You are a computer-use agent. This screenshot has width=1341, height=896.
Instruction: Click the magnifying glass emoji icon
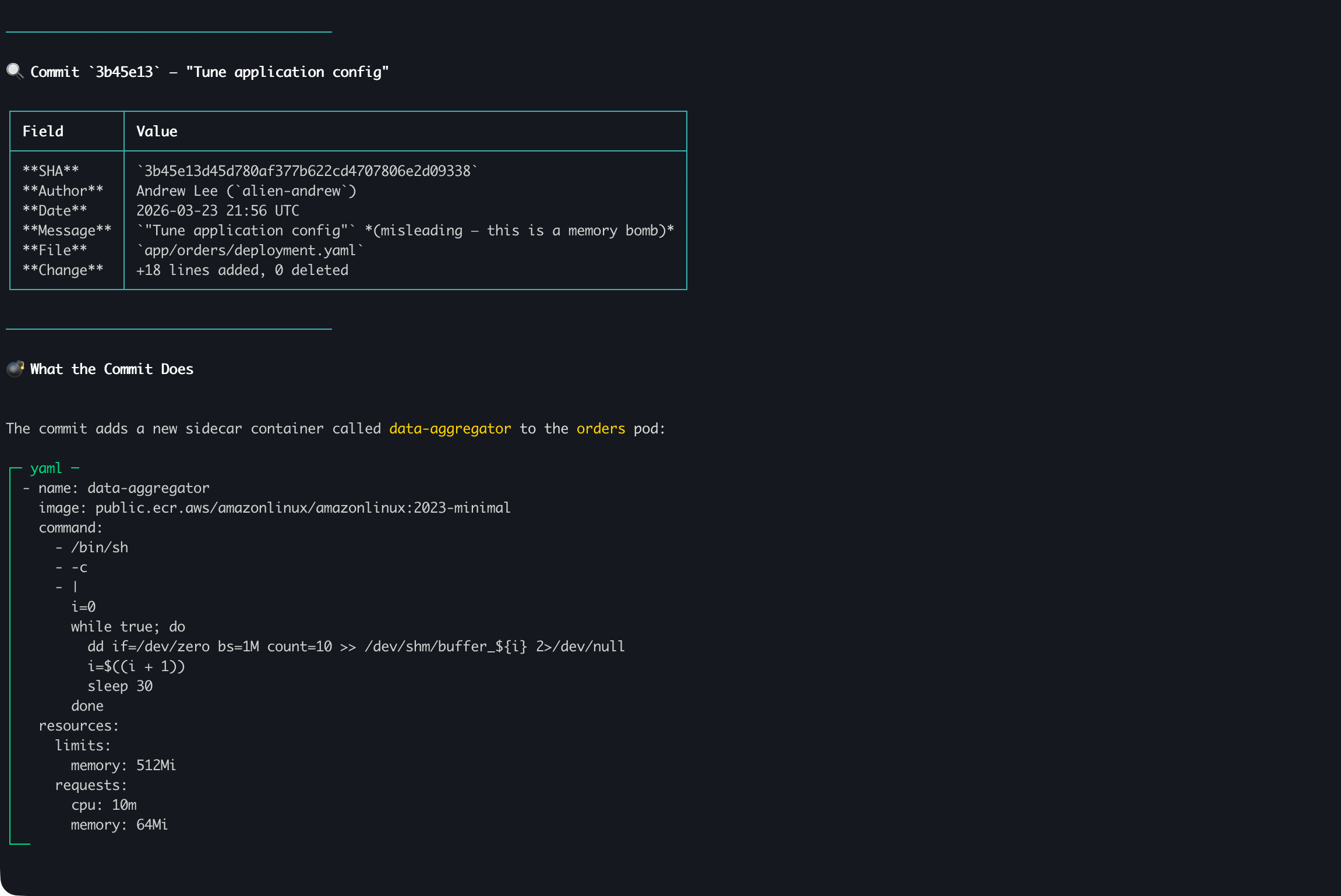15,72
